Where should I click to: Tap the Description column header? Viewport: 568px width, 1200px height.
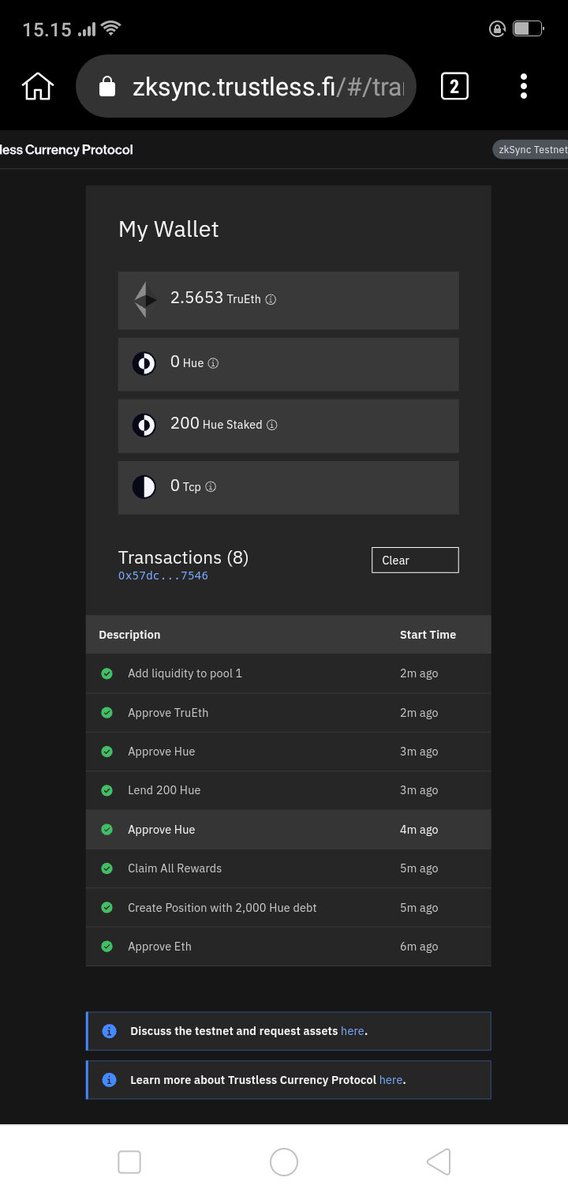pyautogui.click(x=129, y=635)
